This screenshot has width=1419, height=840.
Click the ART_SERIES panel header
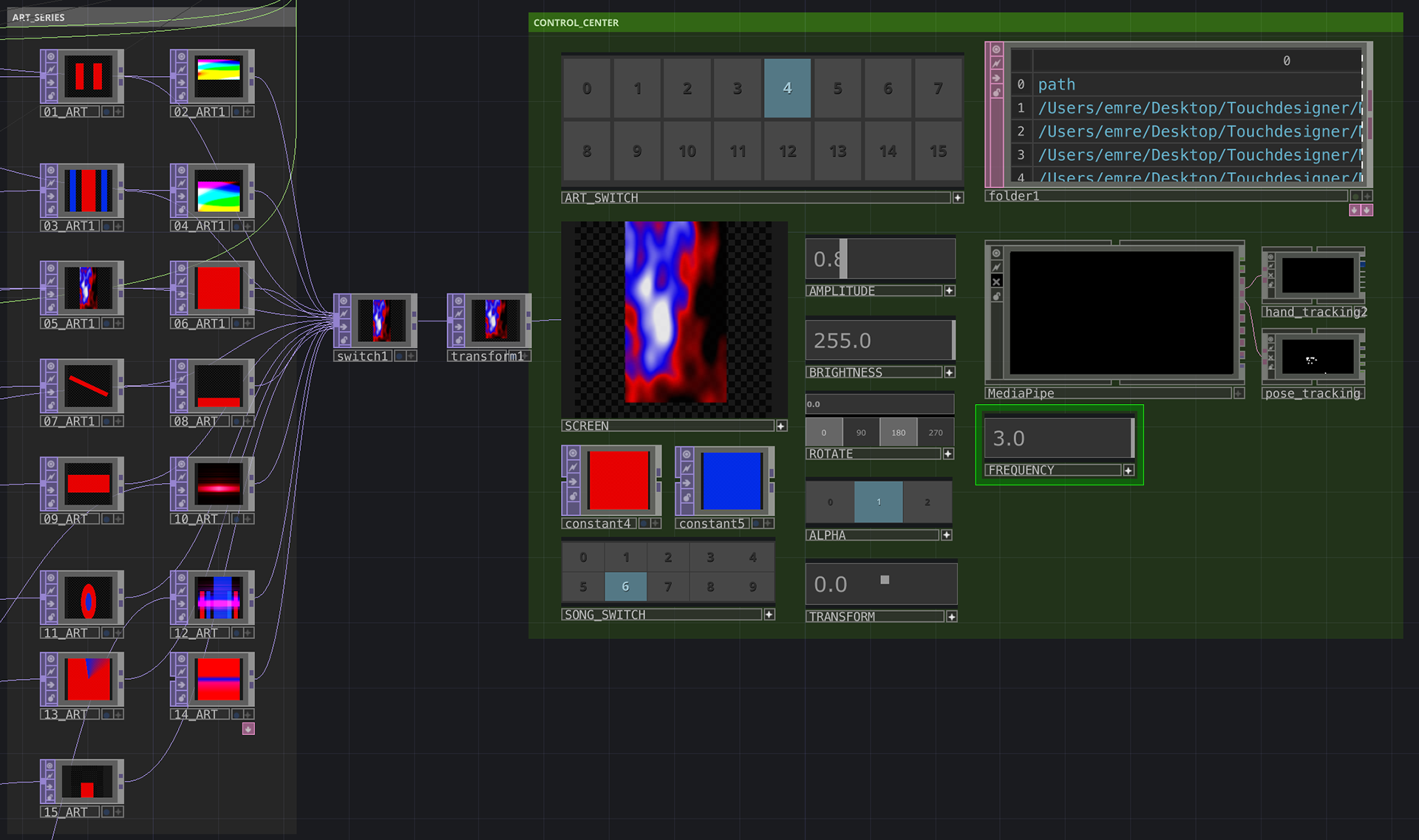(x=38, y=17)
